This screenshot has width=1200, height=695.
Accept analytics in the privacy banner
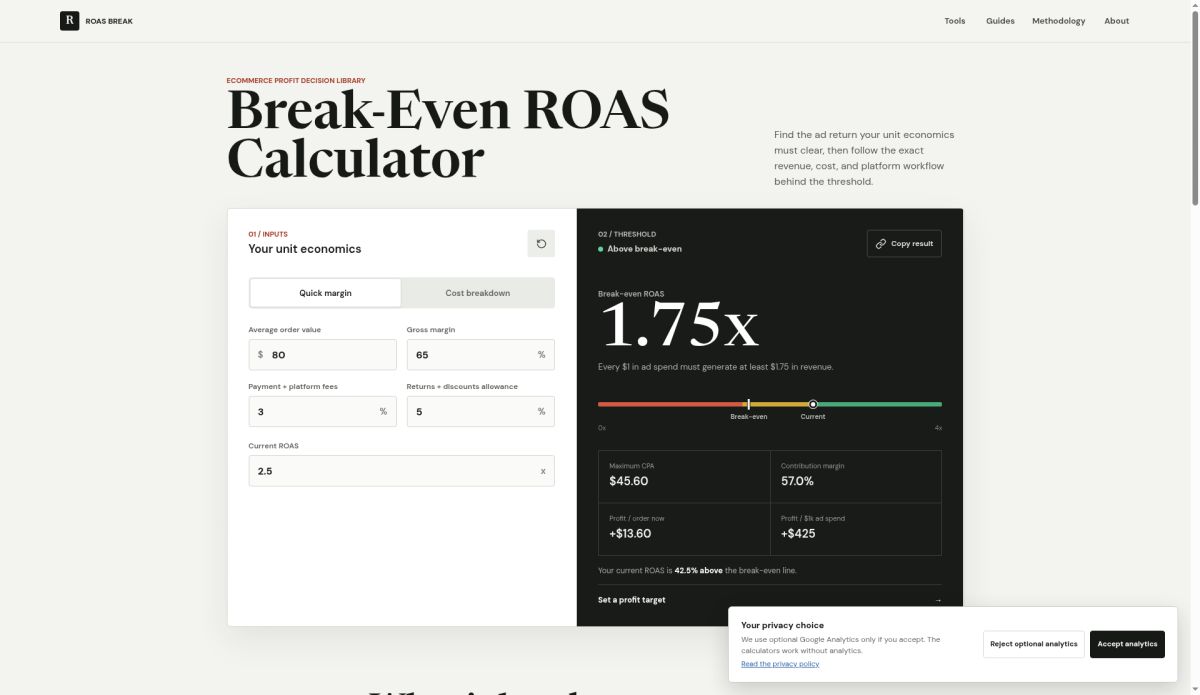(1127, 644)
